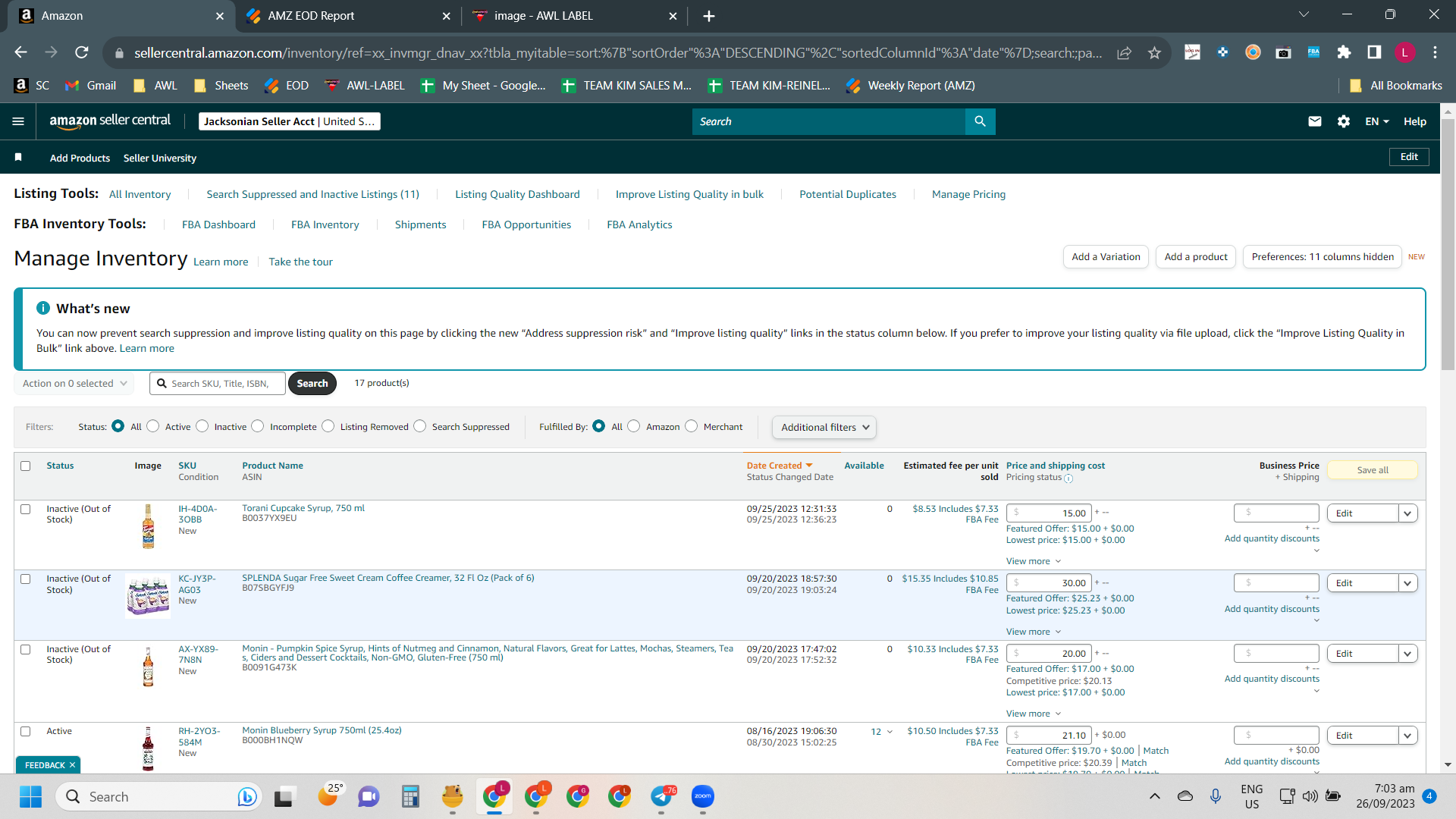Filter Fulfilled By Merchant radio

click(692, 426)
